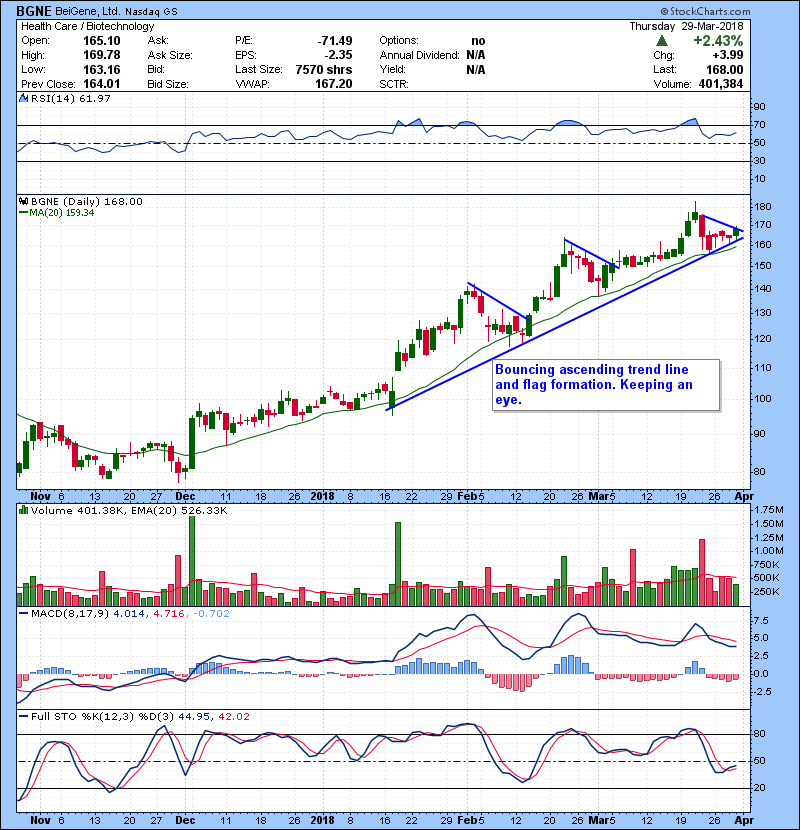Click the RSI(14) indicator legend icon

23,98
